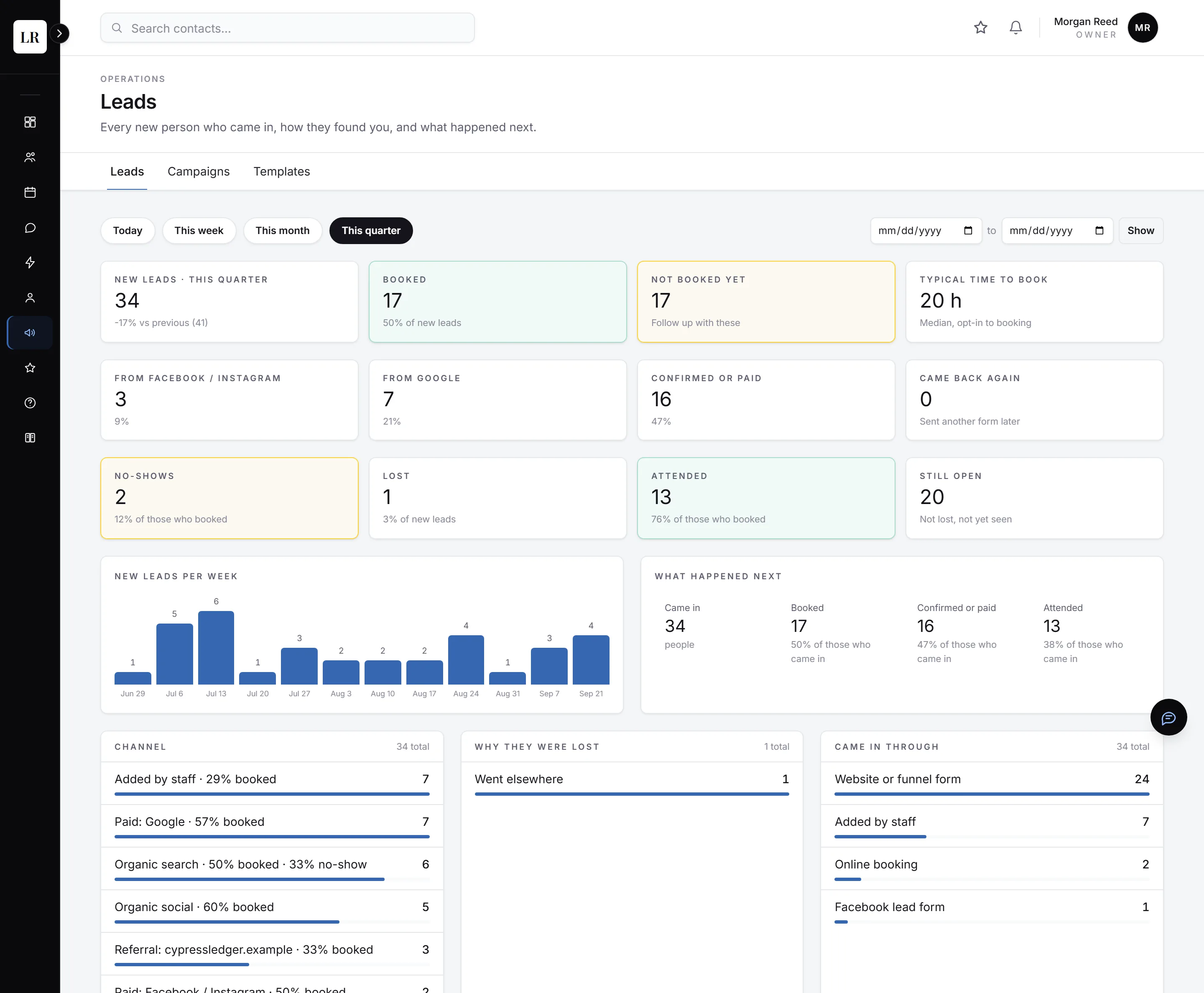Click the start date mm/dd/yyyy field
This screenshot has height=993, width=1204.
pyautogui.click(x=926, y=231)
